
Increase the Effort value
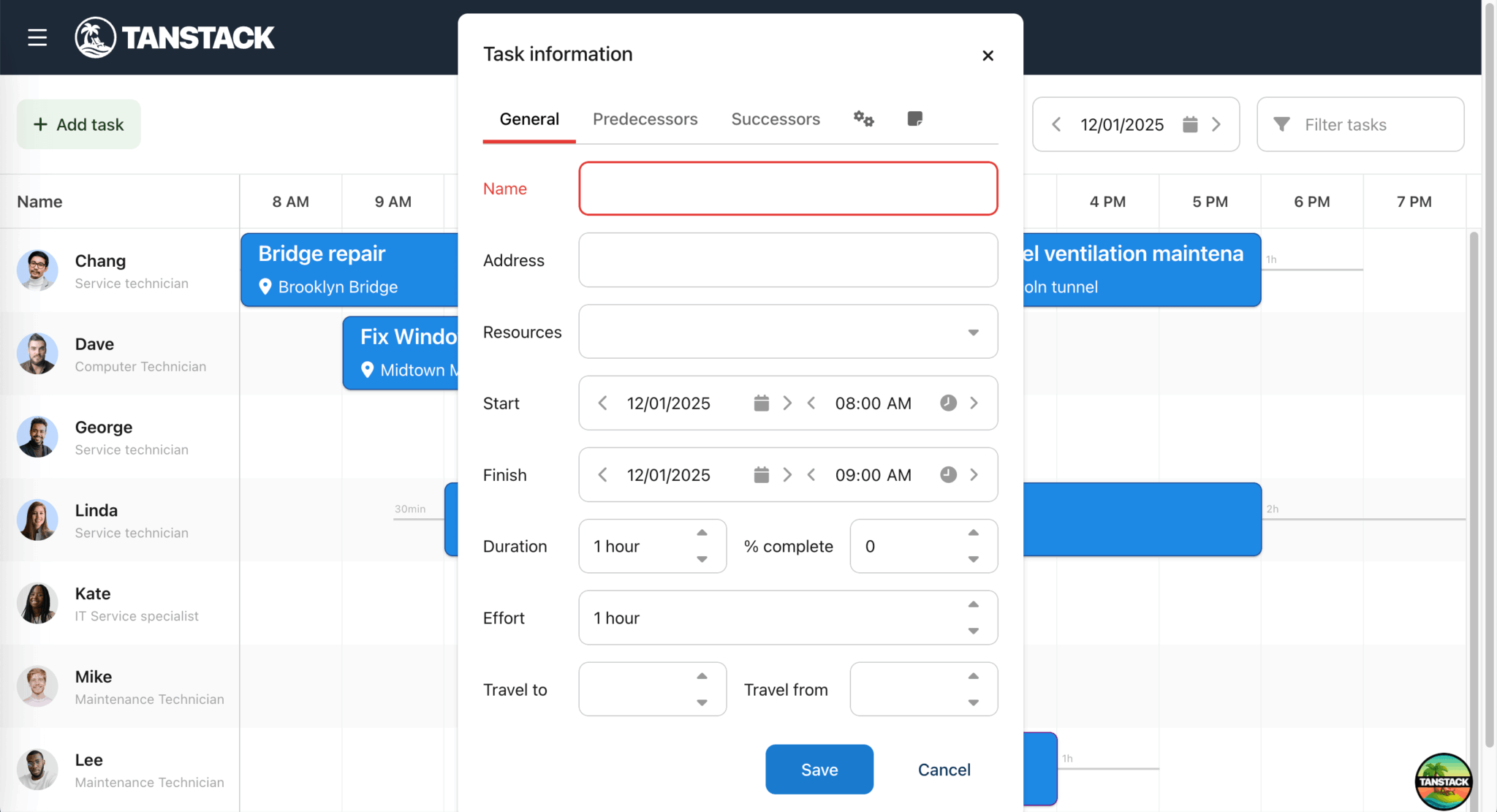pos(973,604)
